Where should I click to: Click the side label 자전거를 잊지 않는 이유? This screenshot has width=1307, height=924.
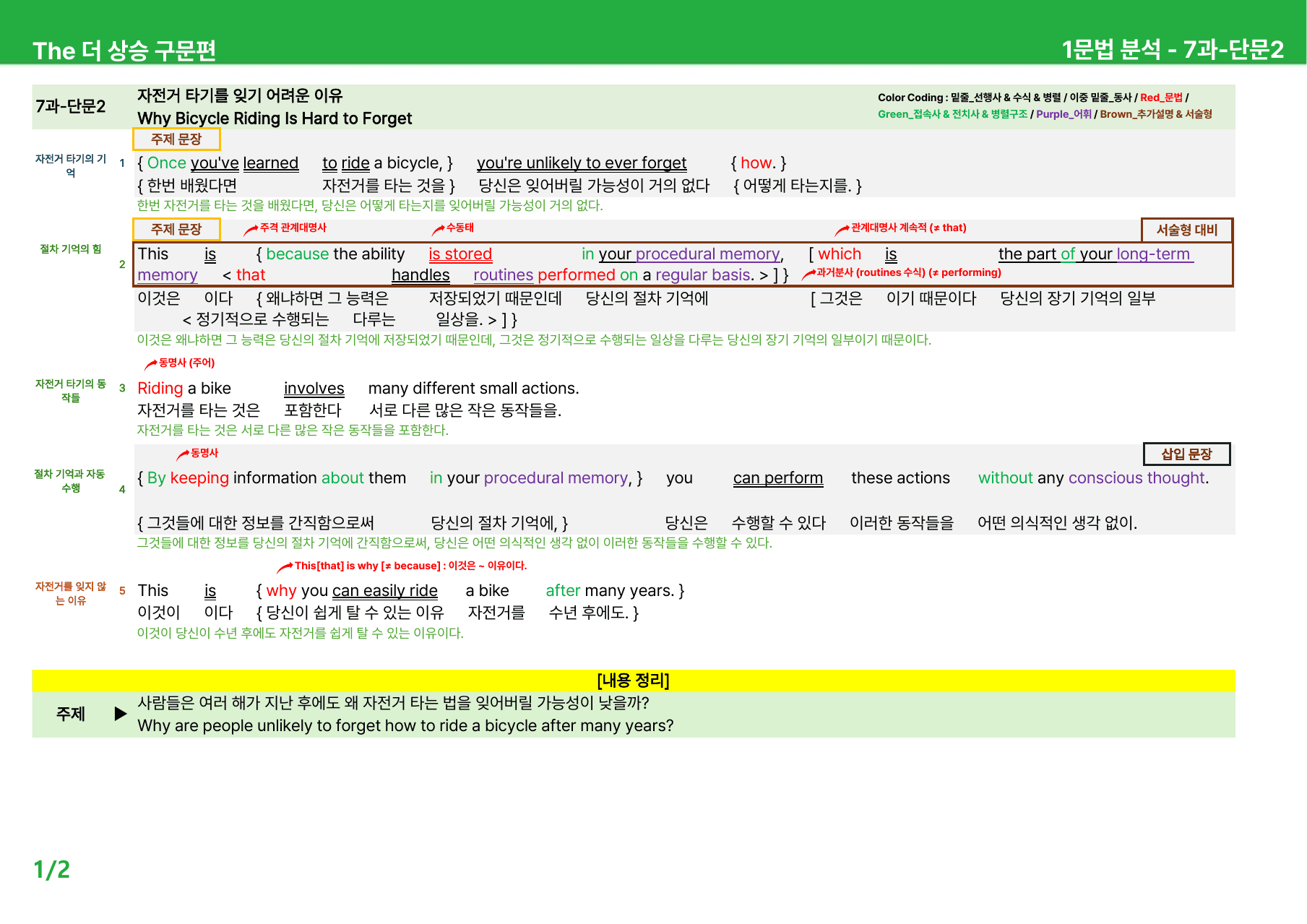tap(71, 593)
